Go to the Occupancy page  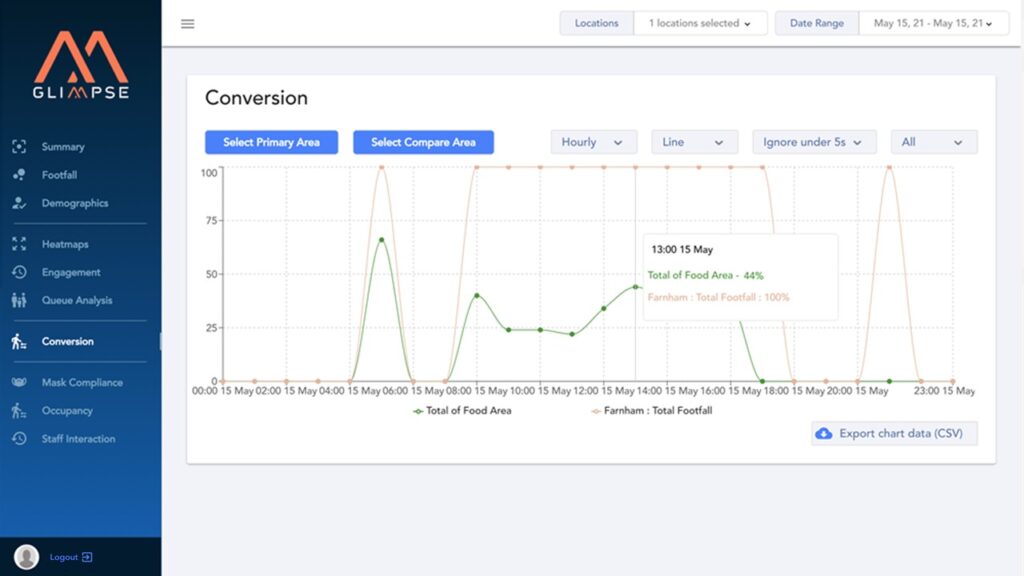click(x=67, y=411)
